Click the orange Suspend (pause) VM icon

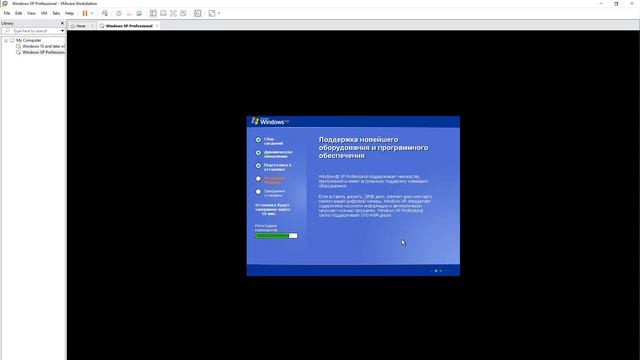coord(85,13)
